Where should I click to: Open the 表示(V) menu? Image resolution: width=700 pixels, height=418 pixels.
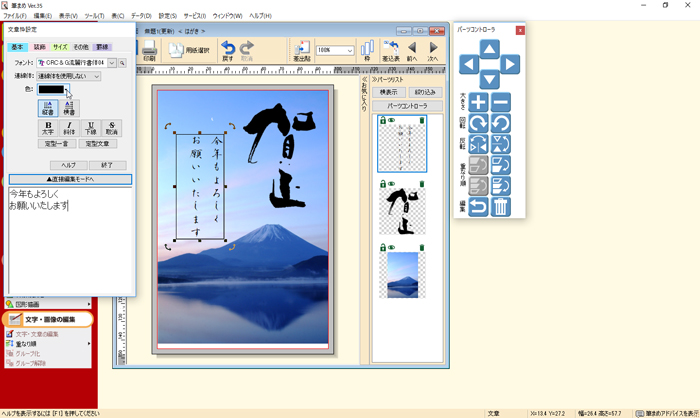(x=68, y=16)
